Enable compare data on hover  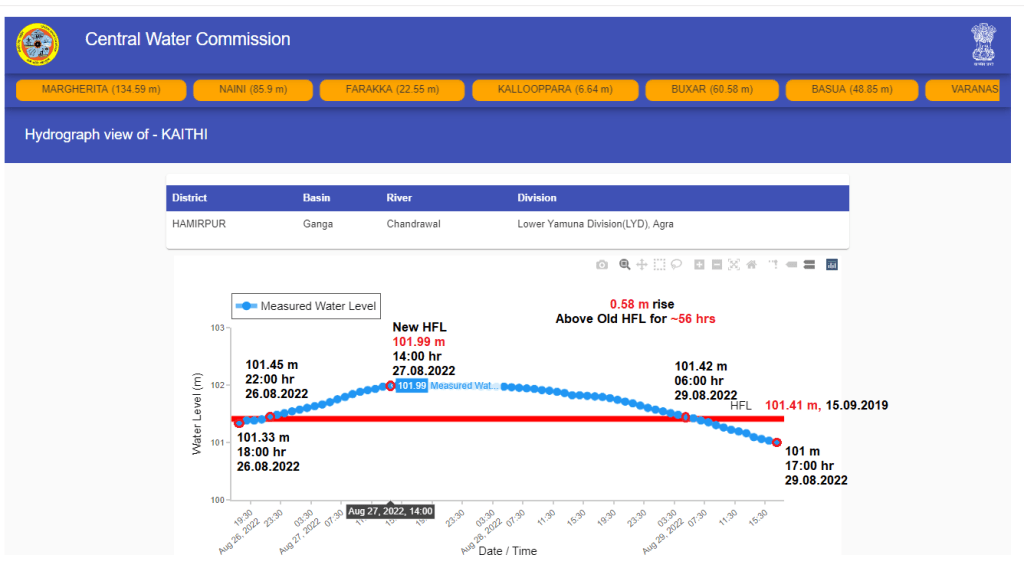(809, 265)
